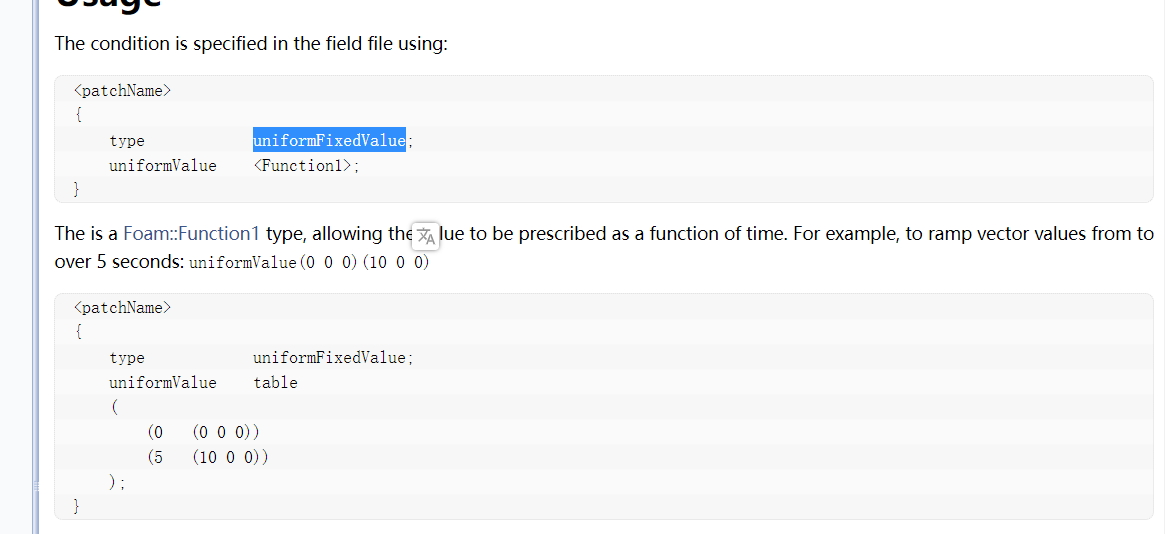Click <patchName> in the second code block
The width and height of the screenshot is (1165, 534).
pyautogui.click(x=123, y=307)
